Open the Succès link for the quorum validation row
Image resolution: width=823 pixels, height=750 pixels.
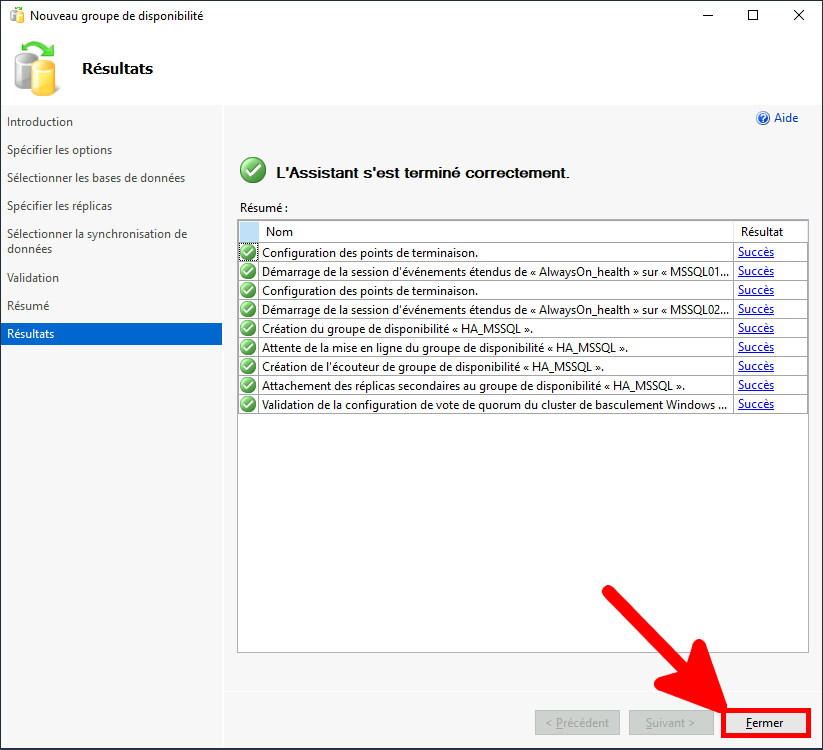755,404
